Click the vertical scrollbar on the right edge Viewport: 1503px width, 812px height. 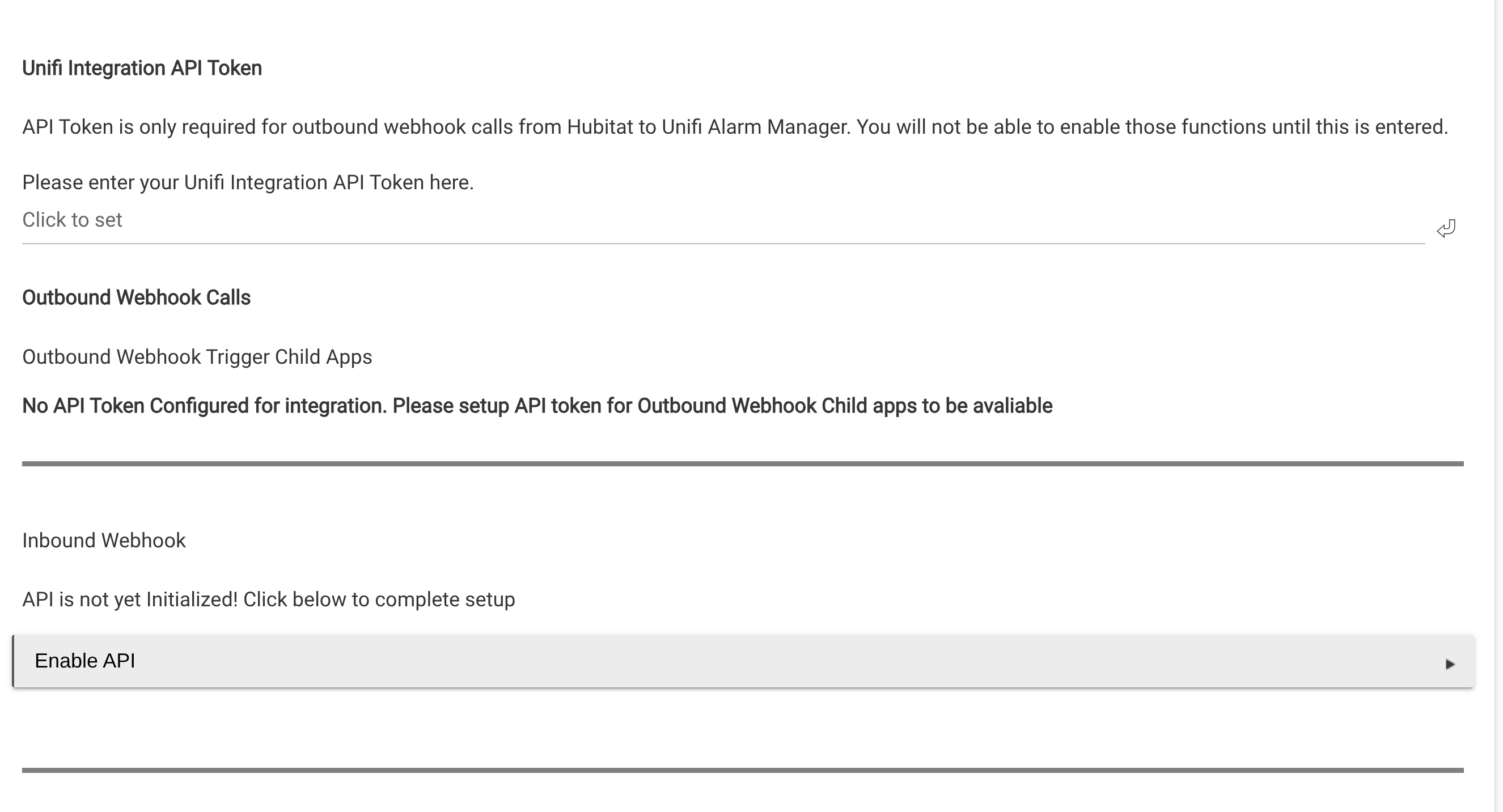coord(1498,406)
